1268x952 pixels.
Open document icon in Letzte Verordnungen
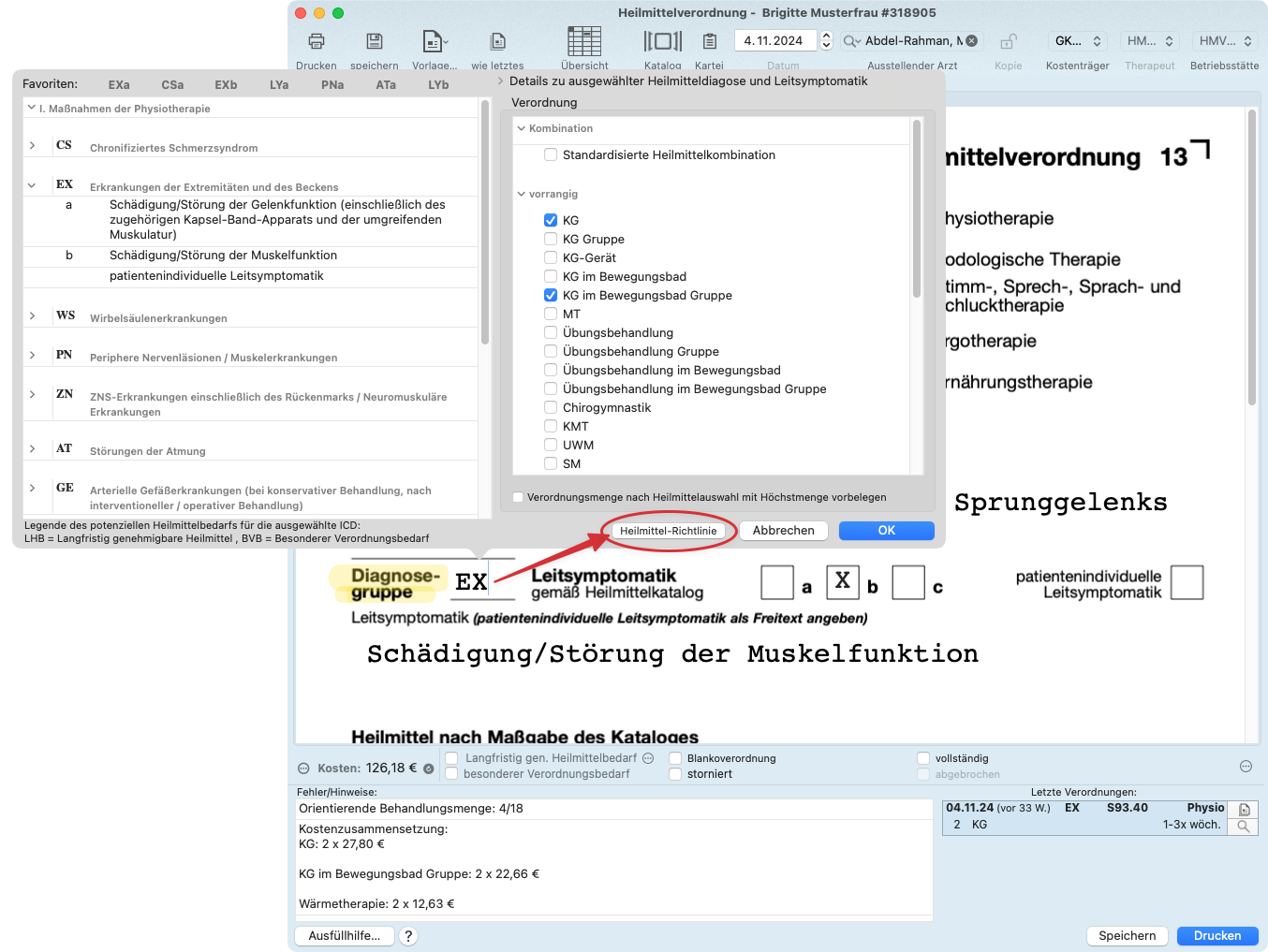(x=1245, y=810)
